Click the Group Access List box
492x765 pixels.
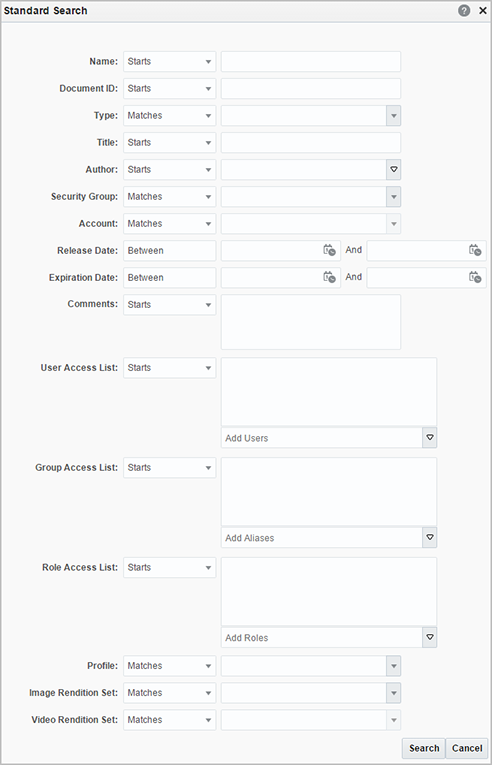(329, 492)
